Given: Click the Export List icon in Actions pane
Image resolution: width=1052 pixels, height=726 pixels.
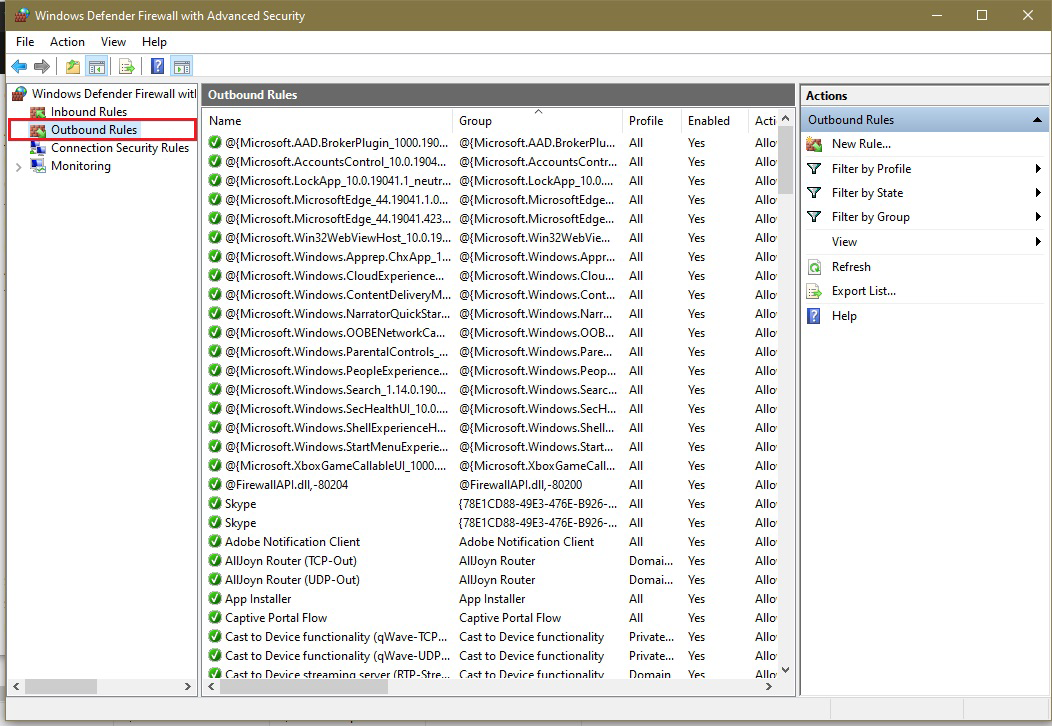Looking at the screenshot, I should point(814,291).
